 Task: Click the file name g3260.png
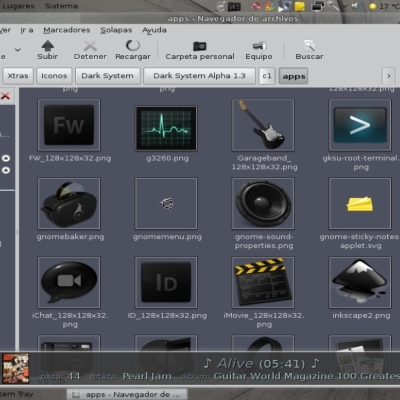pos(167,158)
